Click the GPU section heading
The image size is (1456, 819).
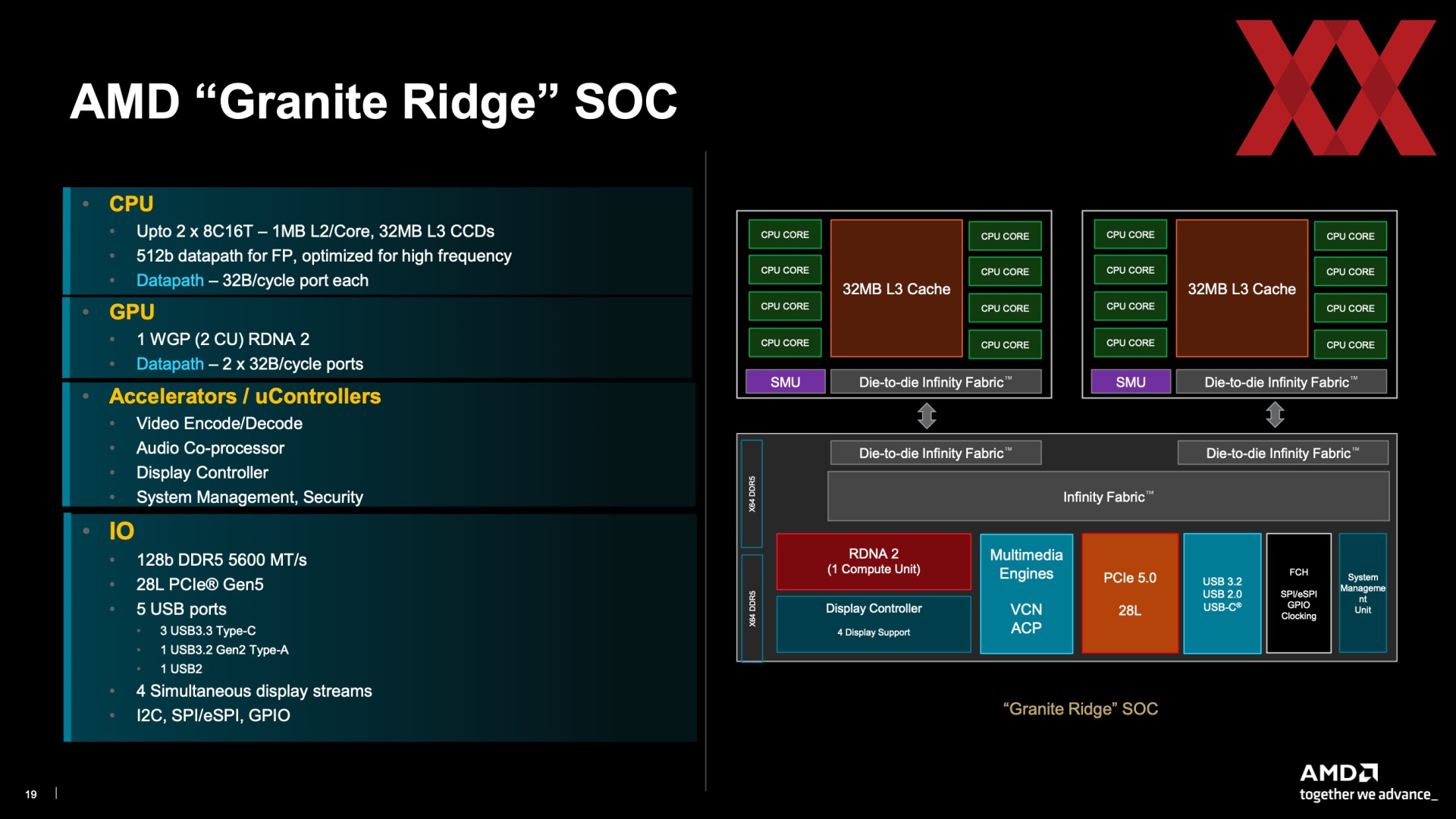coord(132,312)
